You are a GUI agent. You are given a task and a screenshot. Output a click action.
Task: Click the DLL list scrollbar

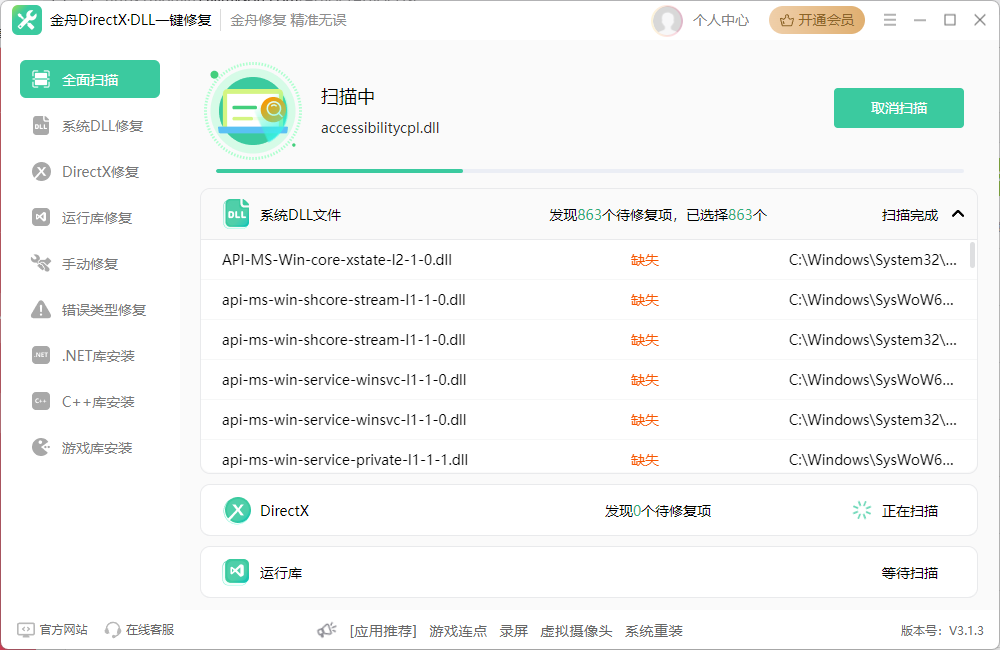[x=973, y=255]
